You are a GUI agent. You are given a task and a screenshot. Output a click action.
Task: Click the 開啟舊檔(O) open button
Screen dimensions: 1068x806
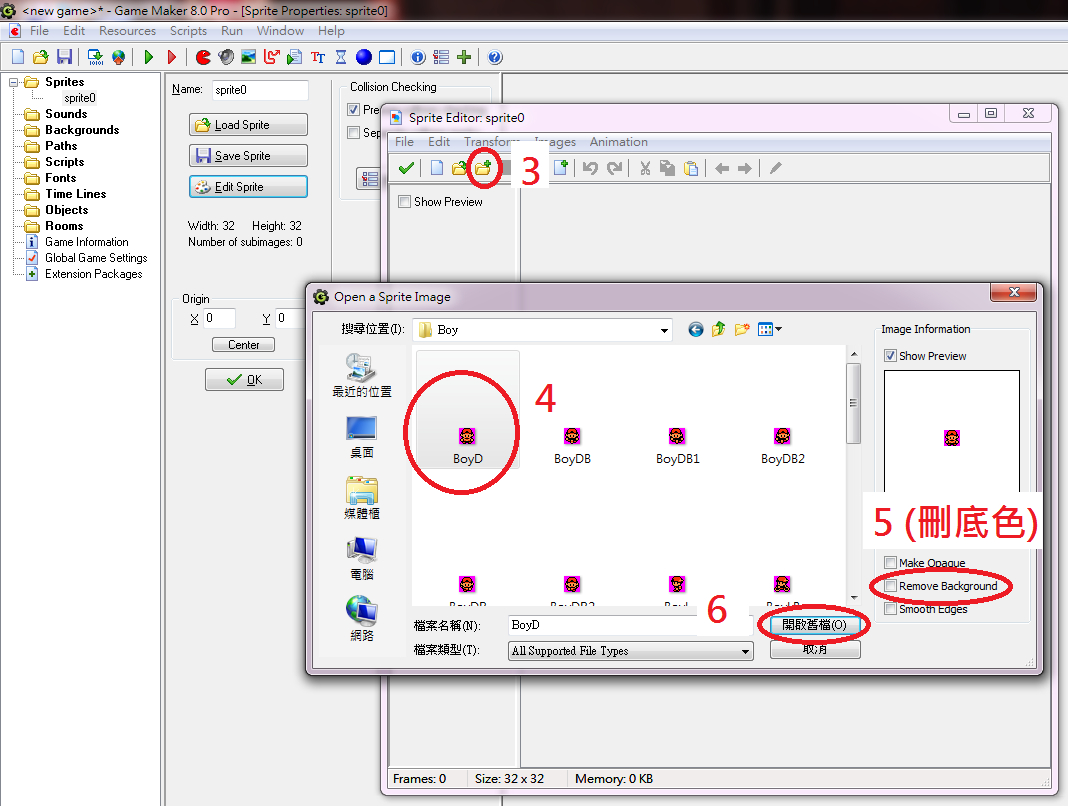815,625
